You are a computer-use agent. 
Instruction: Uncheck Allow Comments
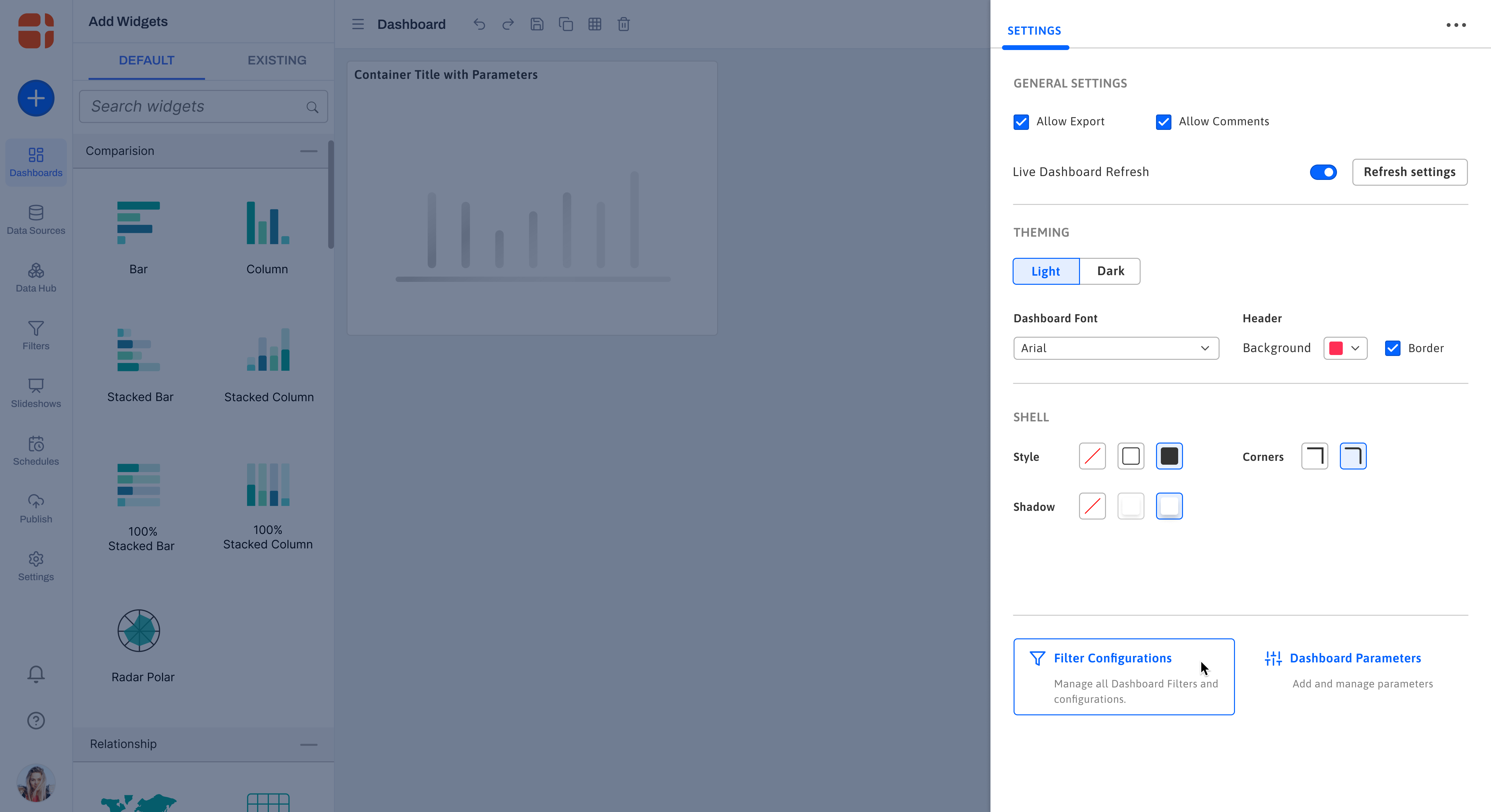pyautogui.click(x=1163, y=122)
